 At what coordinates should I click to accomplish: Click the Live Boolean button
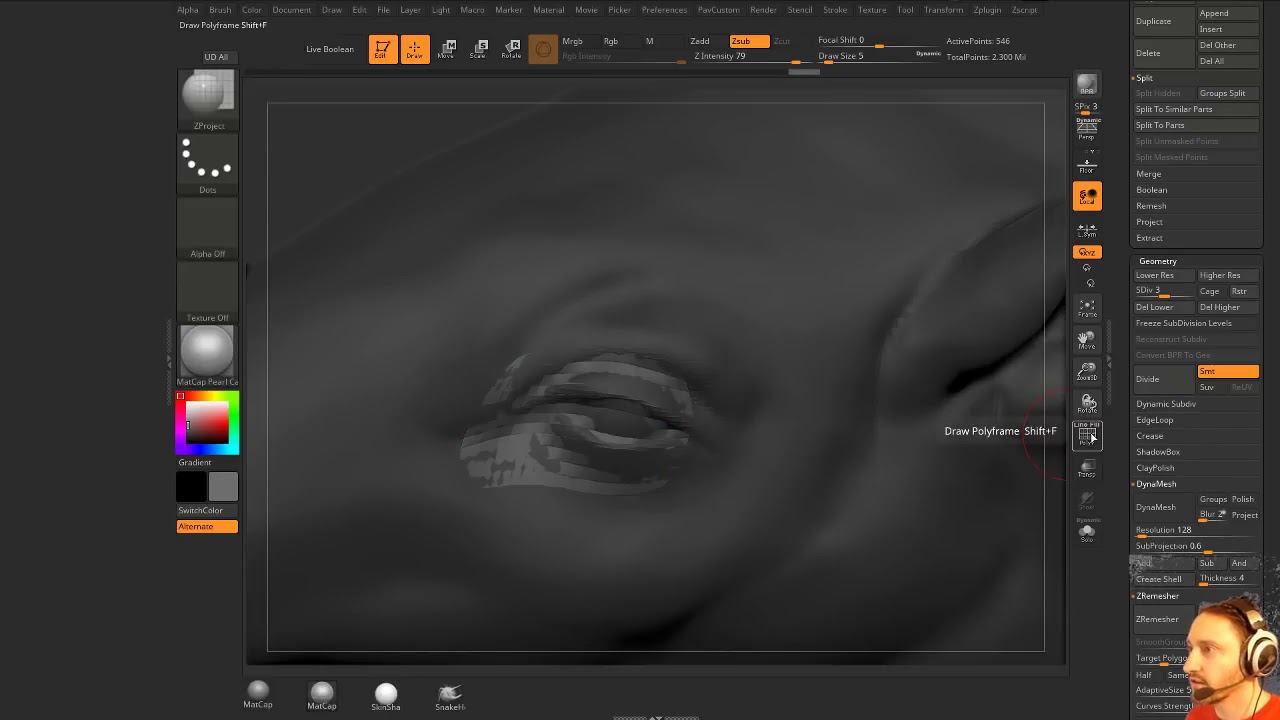pos(330,49)
